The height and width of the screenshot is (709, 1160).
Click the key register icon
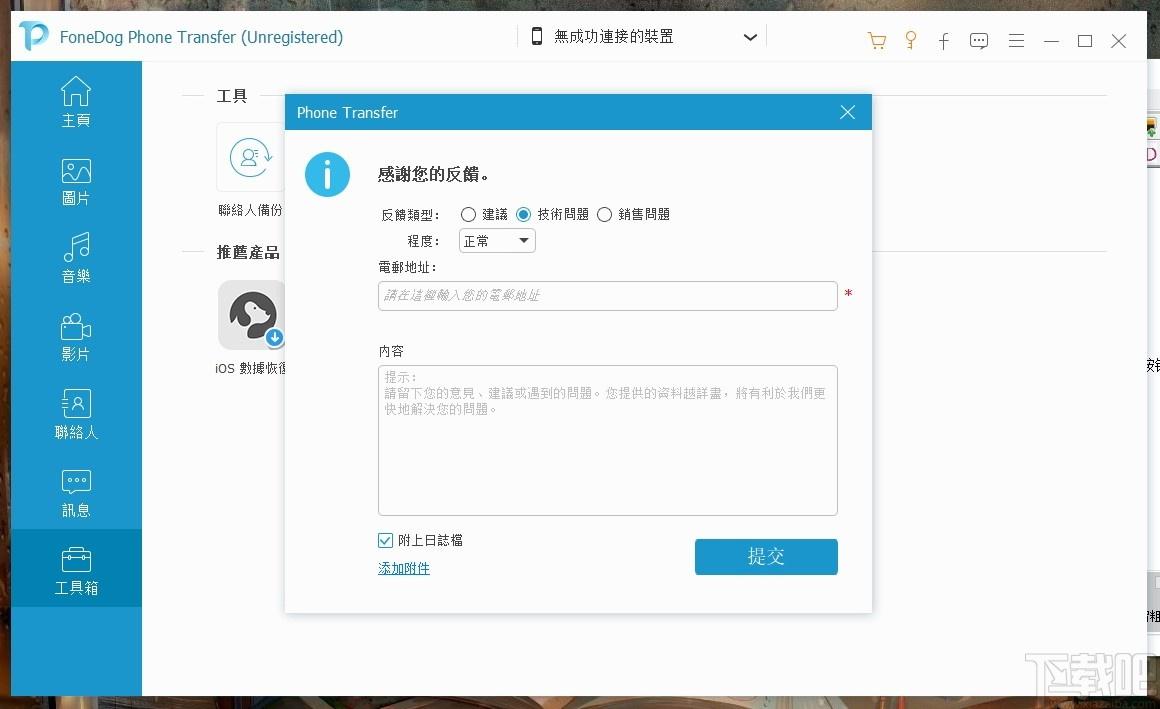(911, 40)
